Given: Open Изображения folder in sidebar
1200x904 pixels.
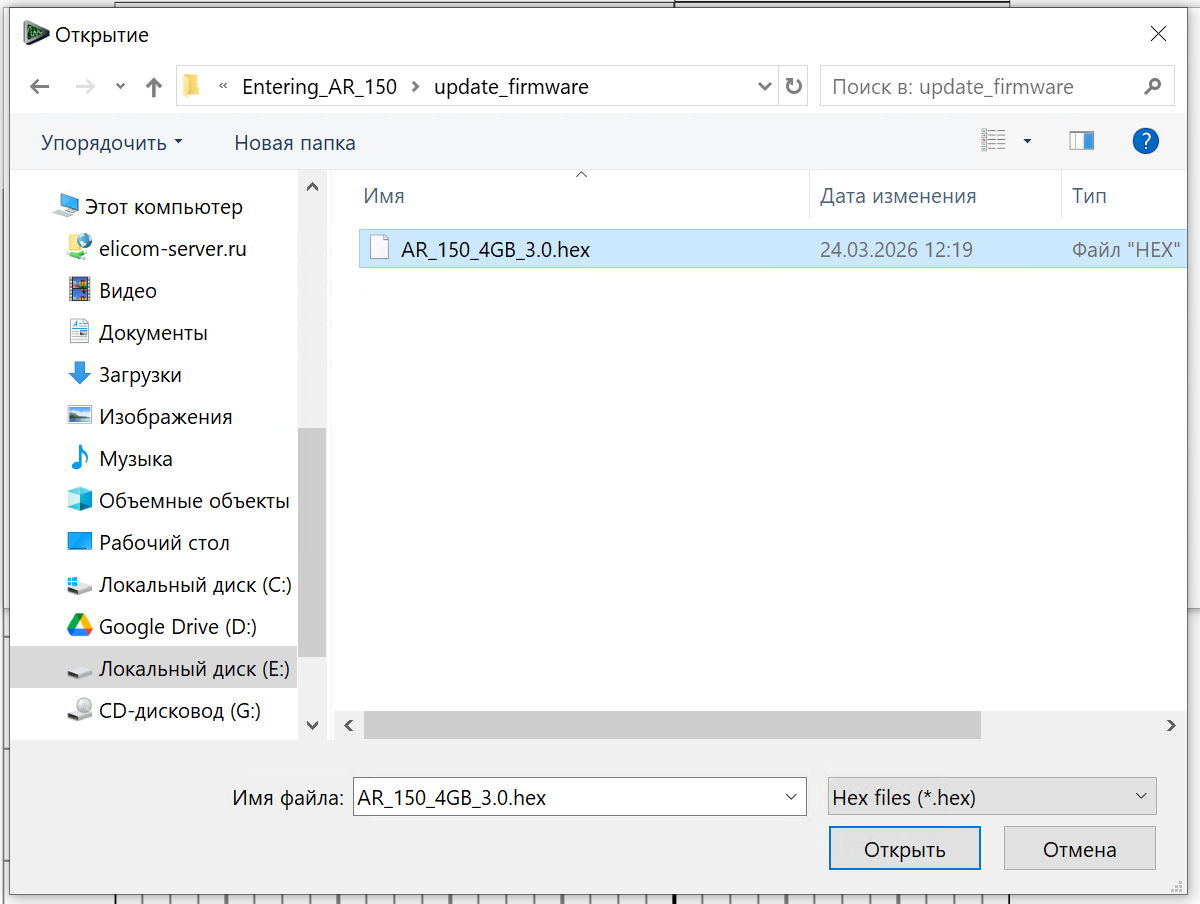Looking at the screenshot, I should click(165, 417).
